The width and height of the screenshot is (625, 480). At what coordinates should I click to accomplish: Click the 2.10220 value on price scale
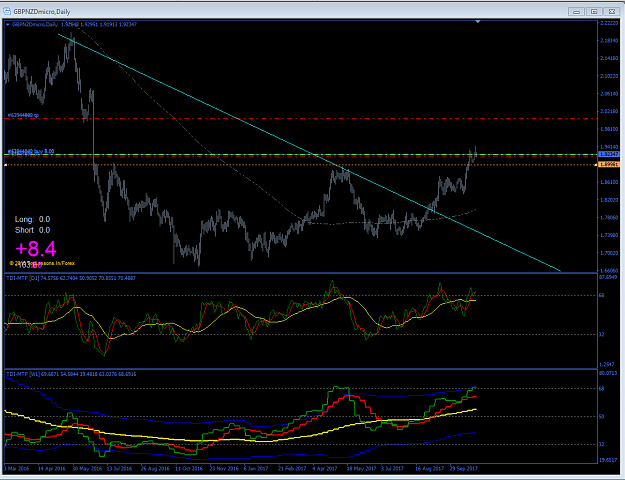click(x=609, y=76)
